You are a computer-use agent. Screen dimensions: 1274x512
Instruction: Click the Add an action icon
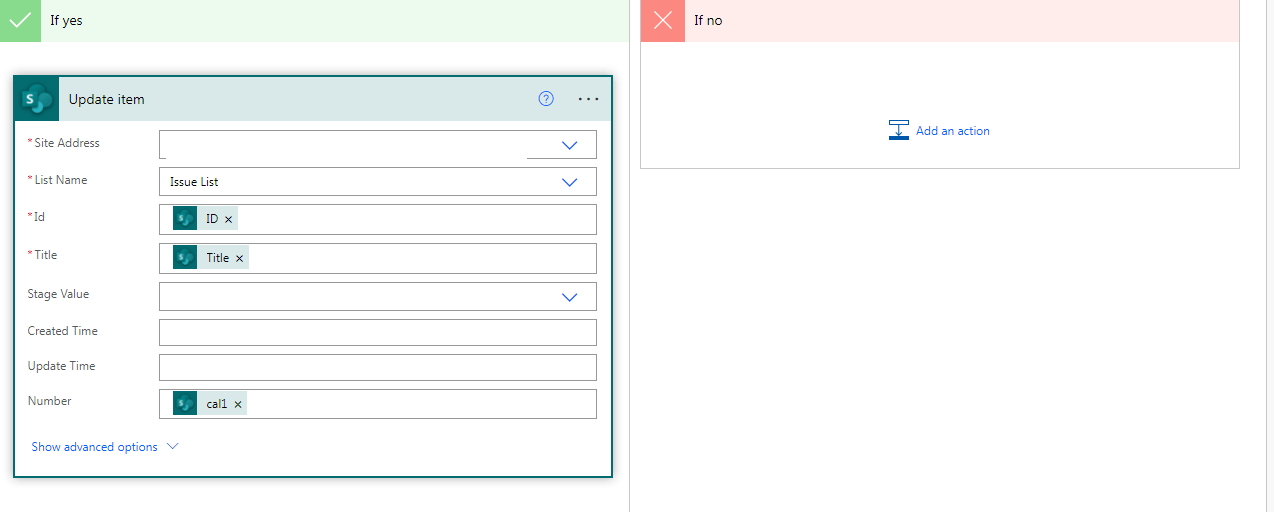pos(899,130)
